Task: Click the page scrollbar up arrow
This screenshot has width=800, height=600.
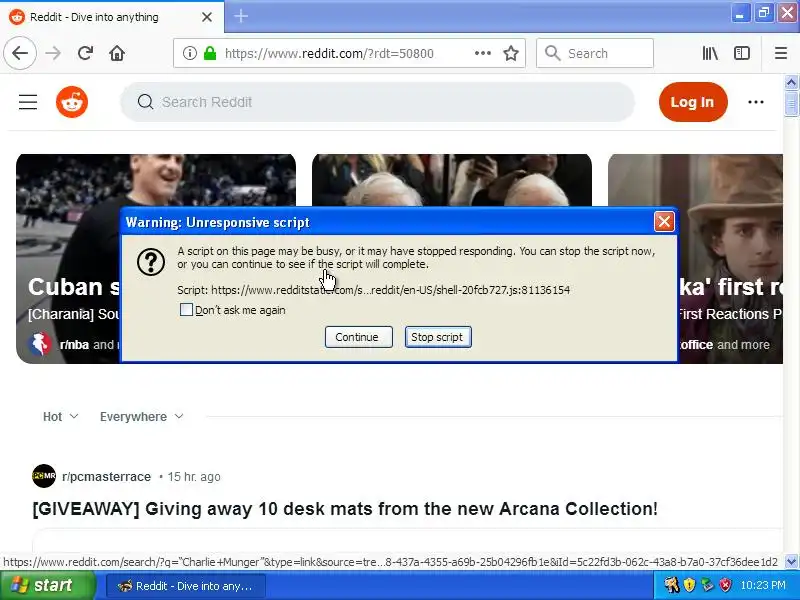Action: pos(791,82)
